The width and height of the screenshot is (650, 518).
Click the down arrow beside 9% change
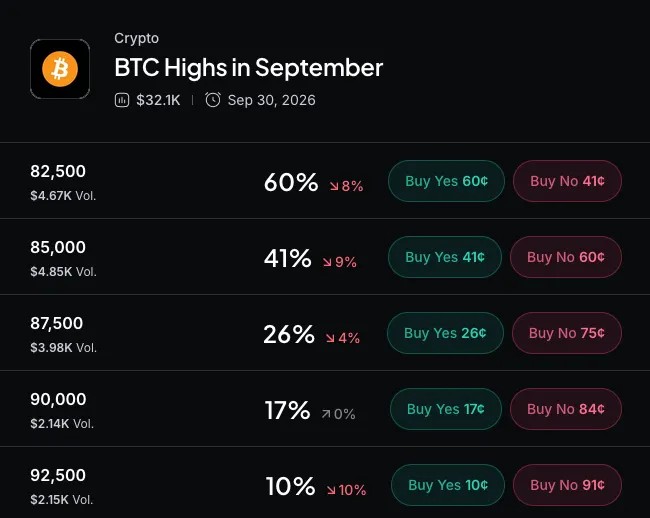pos(327,262)
